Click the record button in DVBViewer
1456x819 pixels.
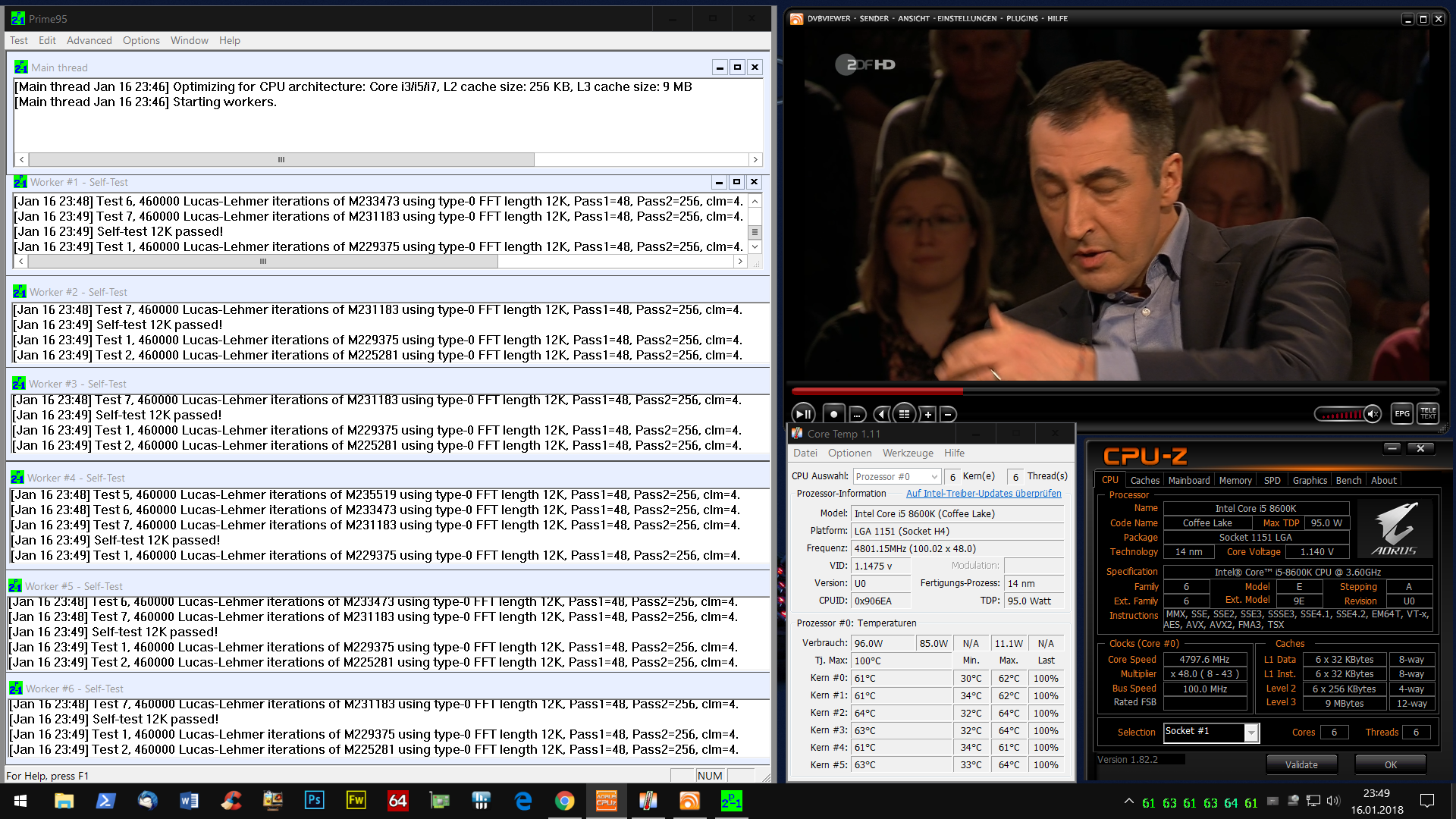(x=833, y=414)
